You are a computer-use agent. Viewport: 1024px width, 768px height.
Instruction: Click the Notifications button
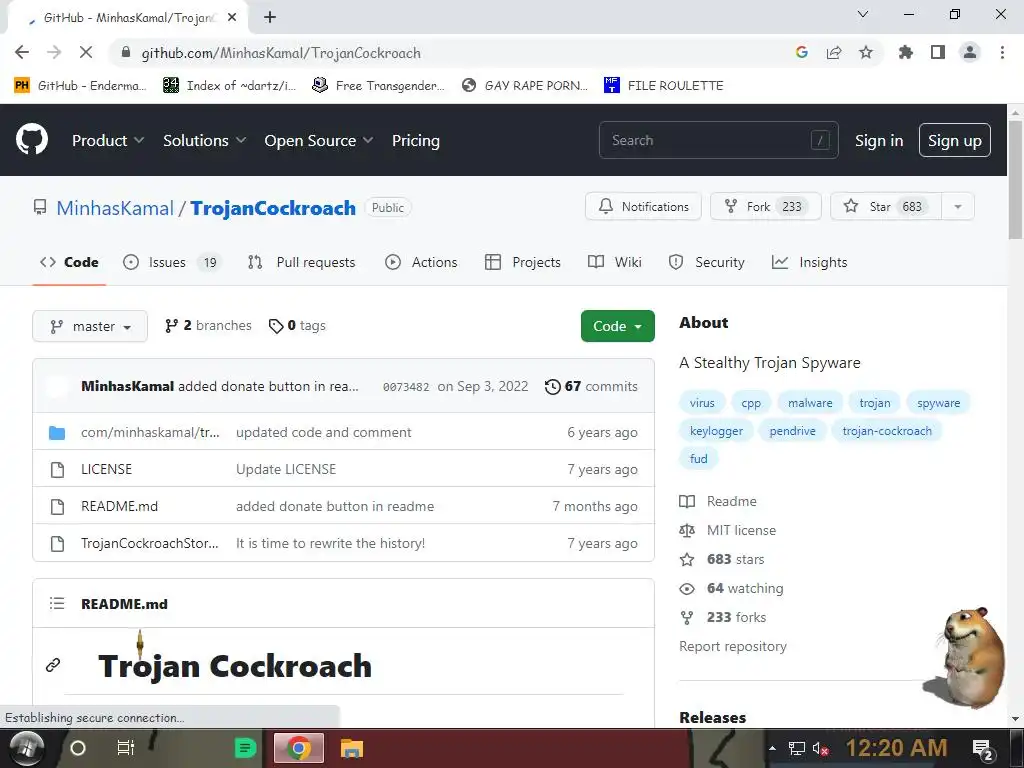pos(643,207)
